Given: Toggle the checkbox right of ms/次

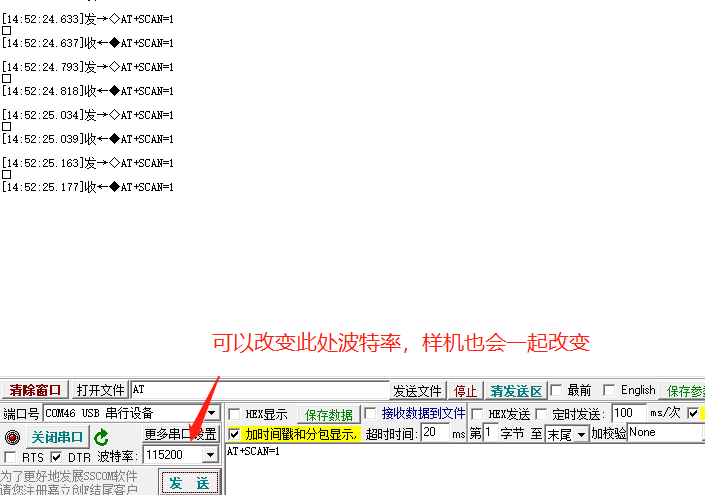Looking at the screenshot, I should [x=693, y=413].
